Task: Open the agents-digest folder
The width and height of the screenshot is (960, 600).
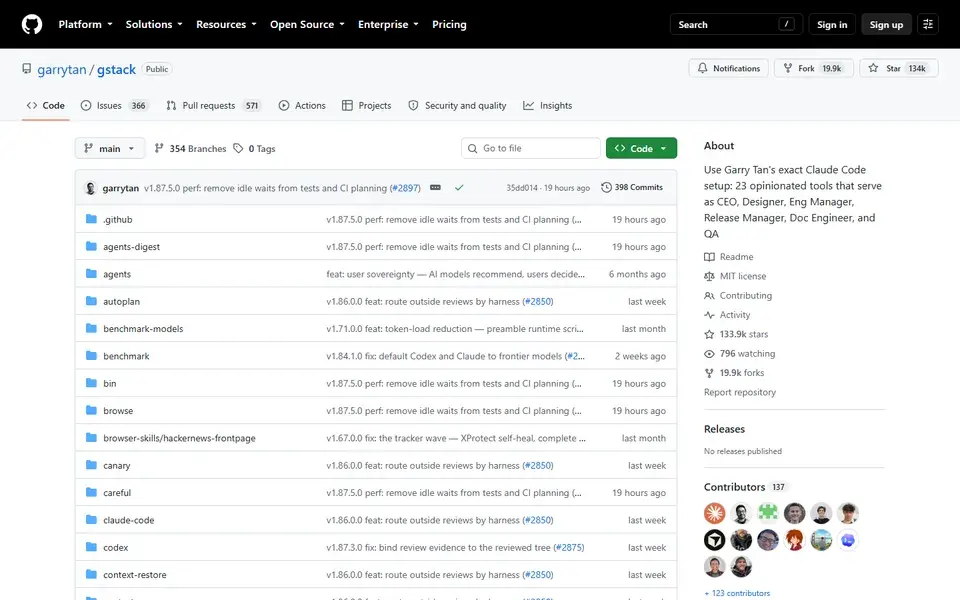Action: coord(131,246)
